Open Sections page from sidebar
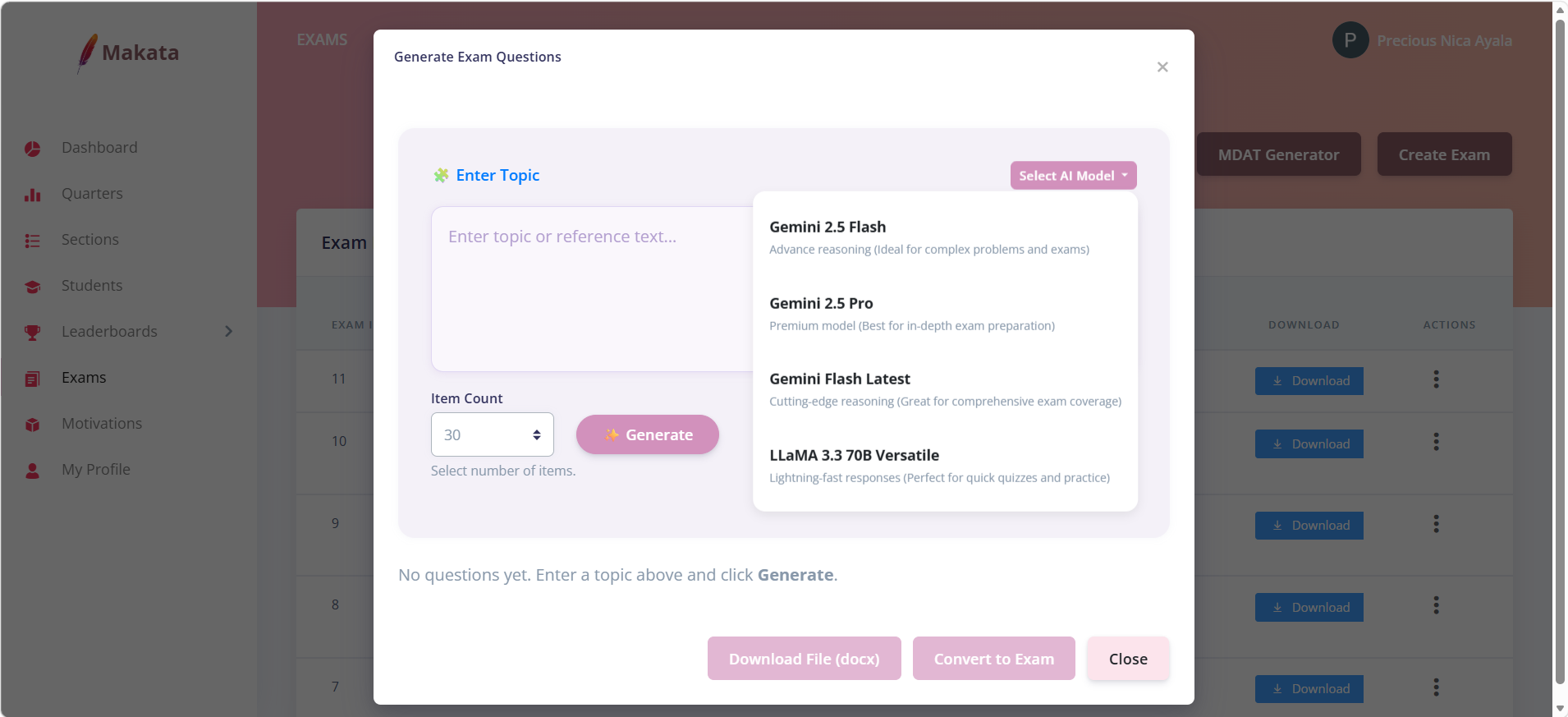The width and height of the screenshot is (1568, 717). click(x=90, y=240)
